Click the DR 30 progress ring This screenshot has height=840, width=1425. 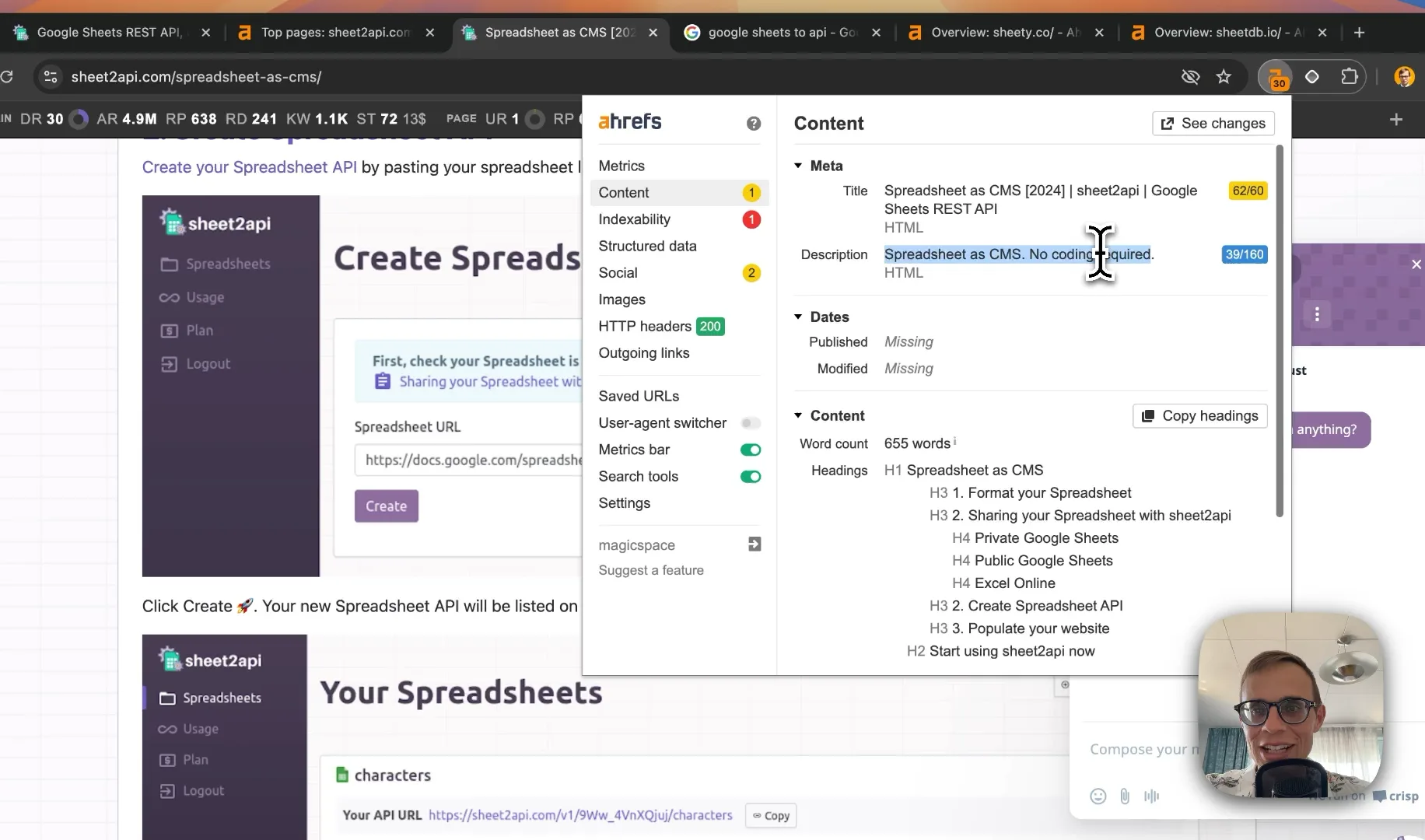[x=79, y=119]
